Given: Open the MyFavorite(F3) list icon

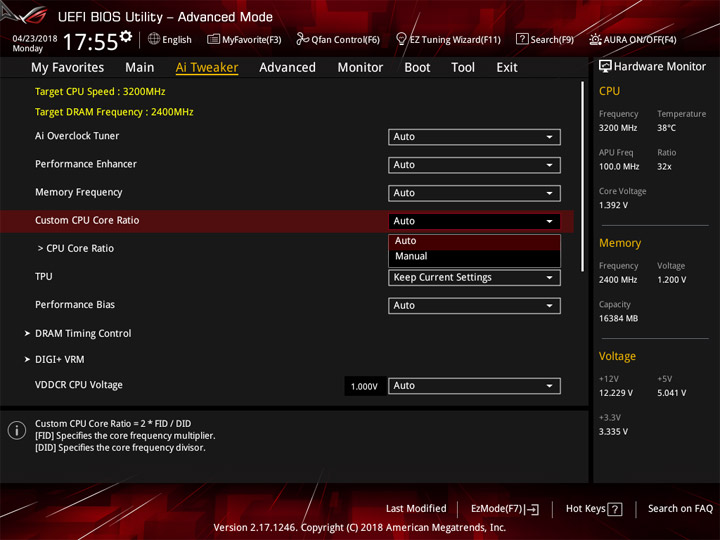Looking at the screenshot, I should coord(213,39).
